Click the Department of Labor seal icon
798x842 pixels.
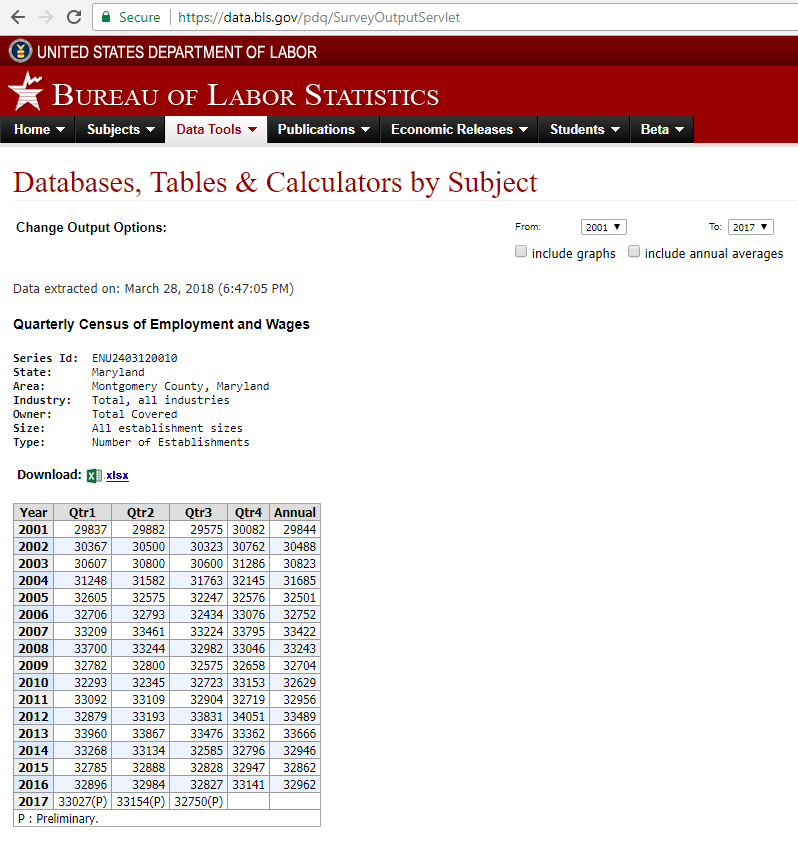(x=20, y=52)
